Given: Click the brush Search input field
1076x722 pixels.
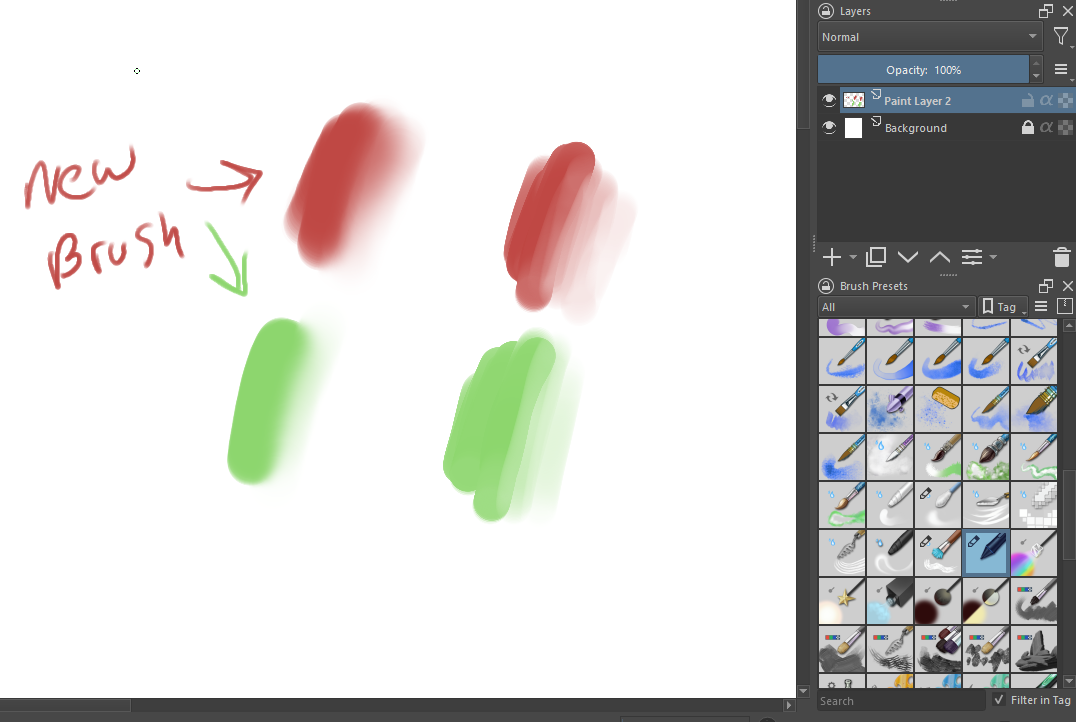Looking at the screenshot, I should pyautogui.click(x=901, y=701).
